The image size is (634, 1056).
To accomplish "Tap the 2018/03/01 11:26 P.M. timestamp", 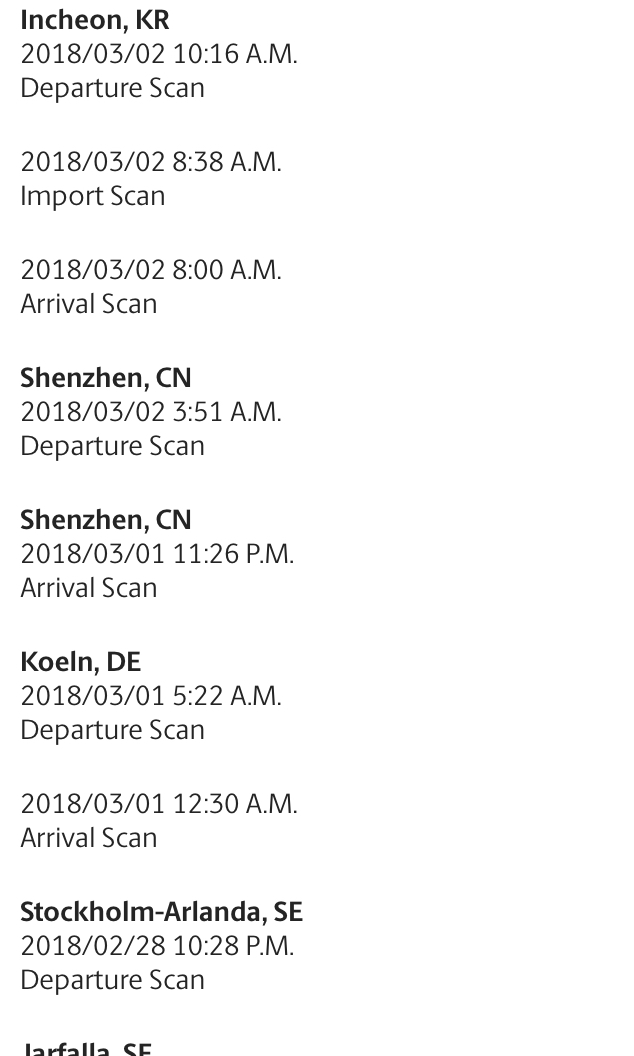I will click(157, 554).
